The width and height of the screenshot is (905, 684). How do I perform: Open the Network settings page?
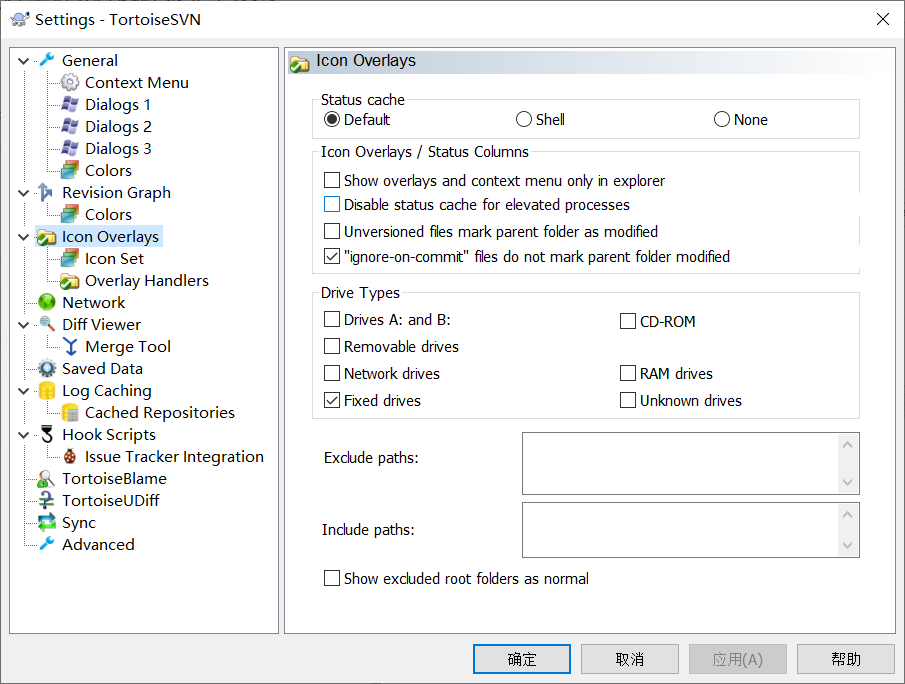click(94, 302)
